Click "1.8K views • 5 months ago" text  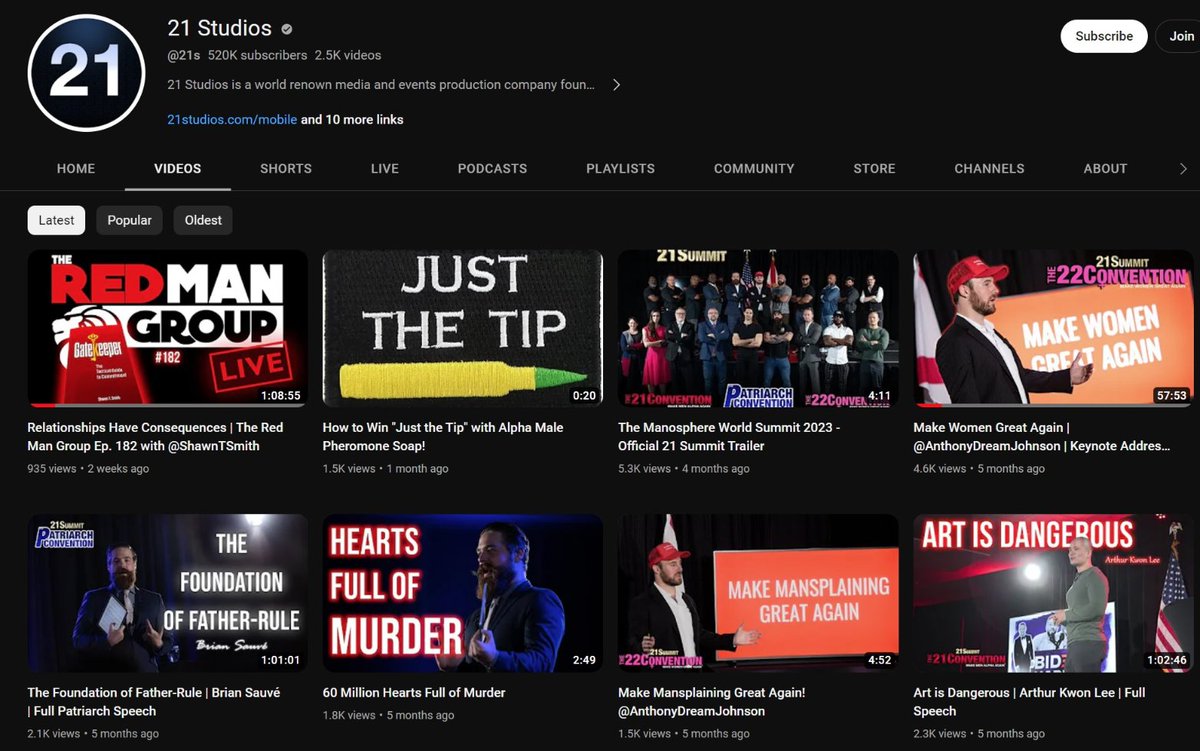388,715
